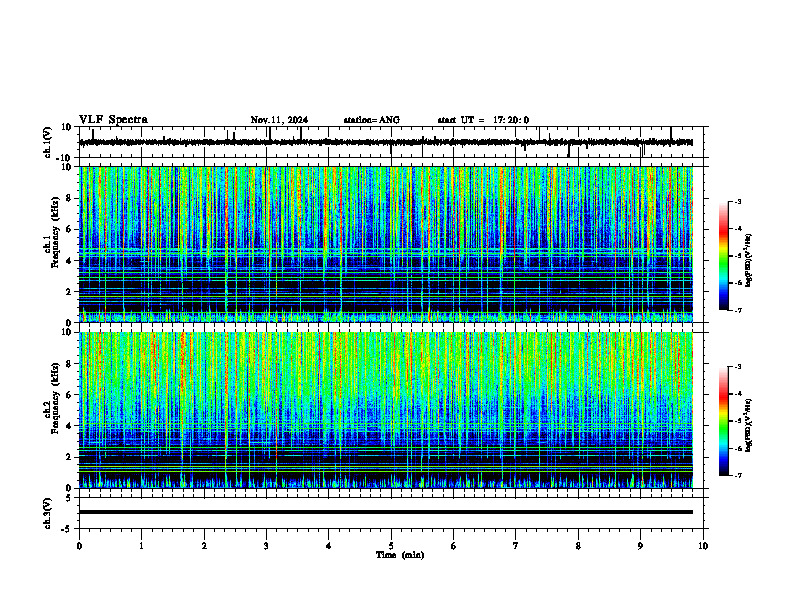792x612 pixels.
Task: Click time axis tick label "3"
Action: (x=266, y=546)
